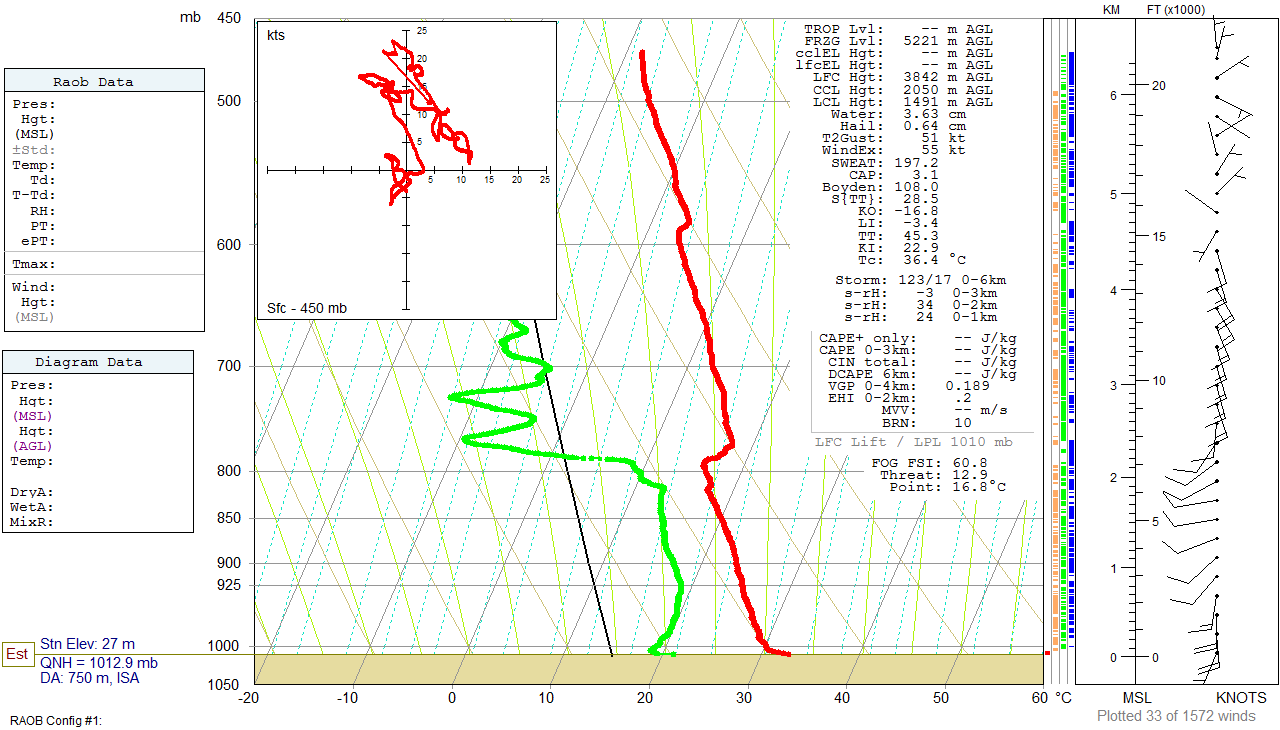Click the QNH = 1012.9 mb readout

tap(99, 662)
